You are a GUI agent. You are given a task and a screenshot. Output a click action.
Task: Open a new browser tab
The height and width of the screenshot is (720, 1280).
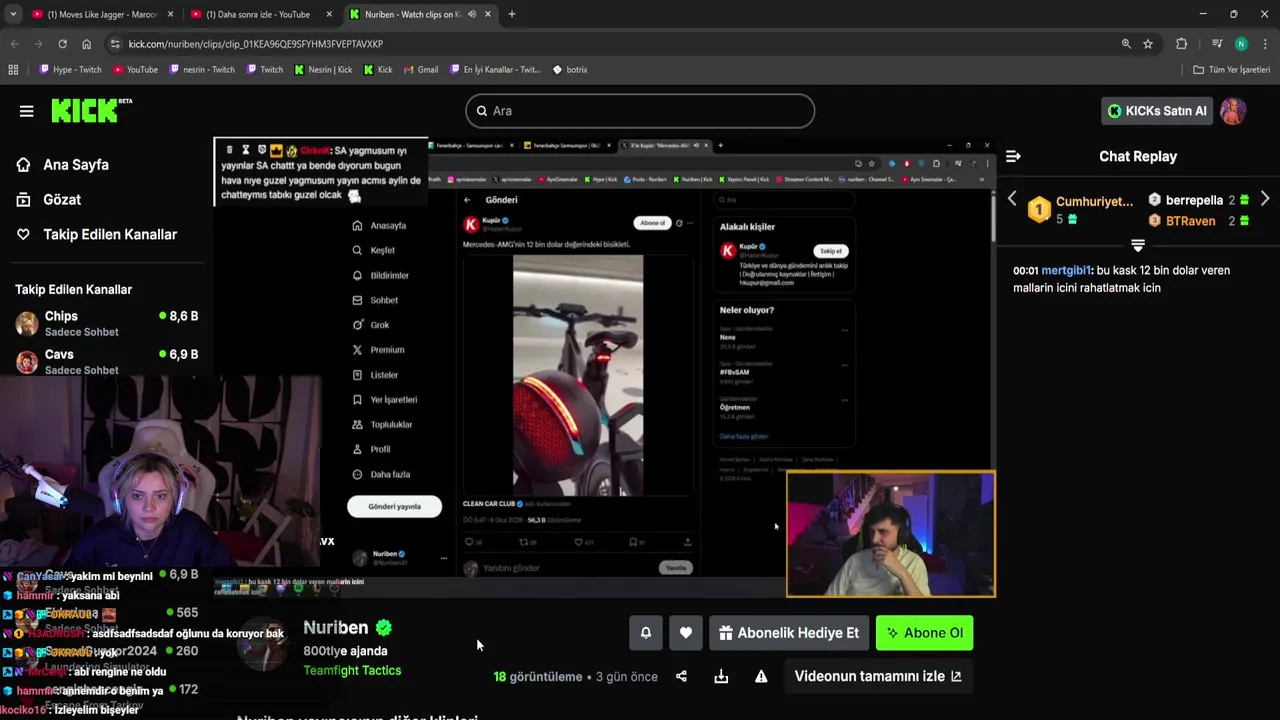511,14
